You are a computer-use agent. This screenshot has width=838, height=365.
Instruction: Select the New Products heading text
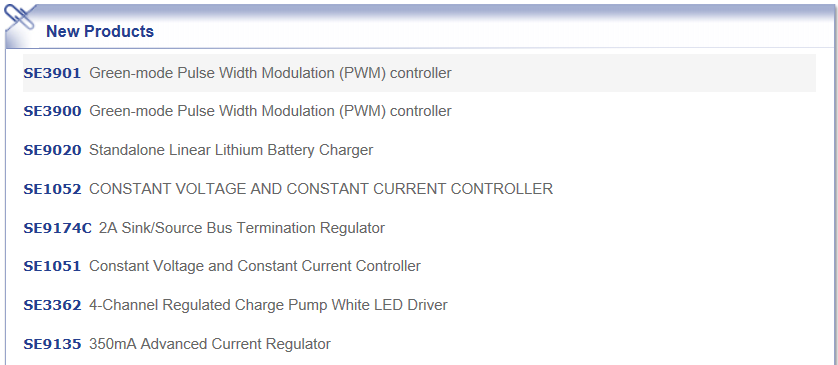click(x=100, y=32)
